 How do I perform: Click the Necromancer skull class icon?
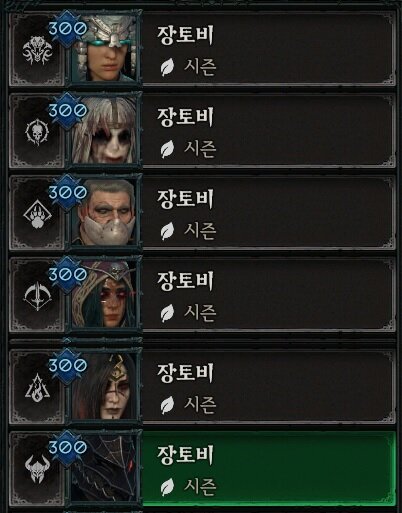pyautogui.click(x=37, y=132)
